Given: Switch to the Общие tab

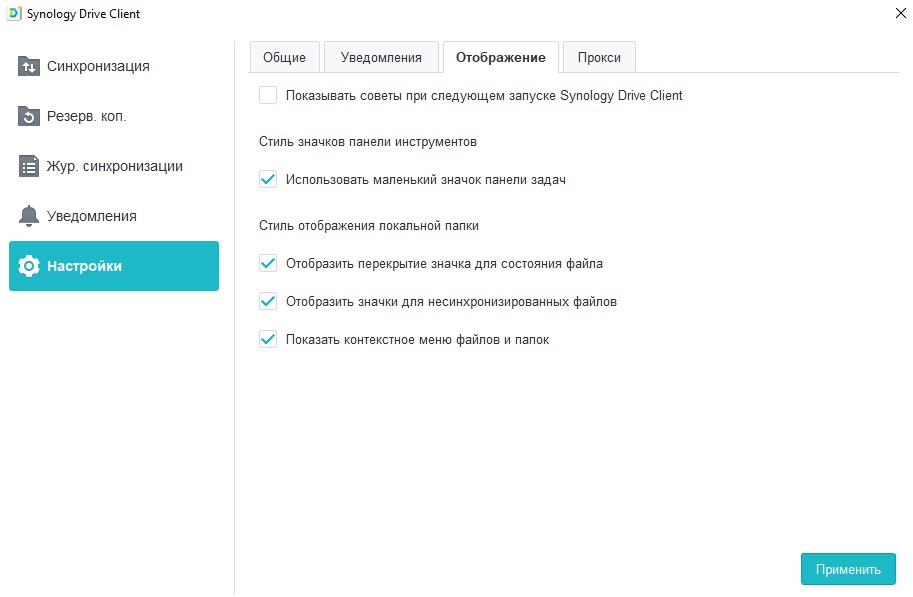Looking at the screenshot, I should coord(284,57).
